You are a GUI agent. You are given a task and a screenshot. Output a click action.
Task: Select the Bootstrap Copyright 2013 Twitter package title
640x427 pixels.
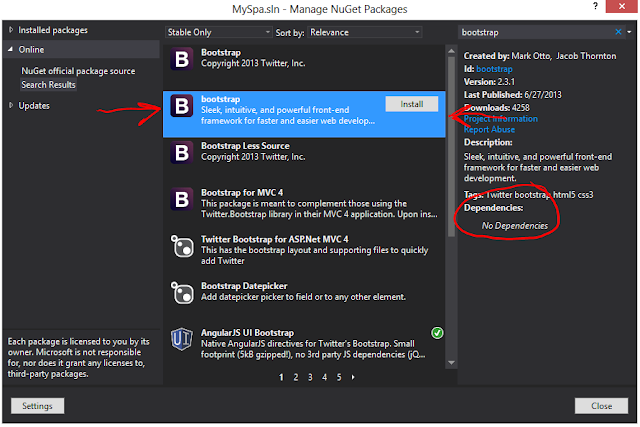tap(221, 53)
